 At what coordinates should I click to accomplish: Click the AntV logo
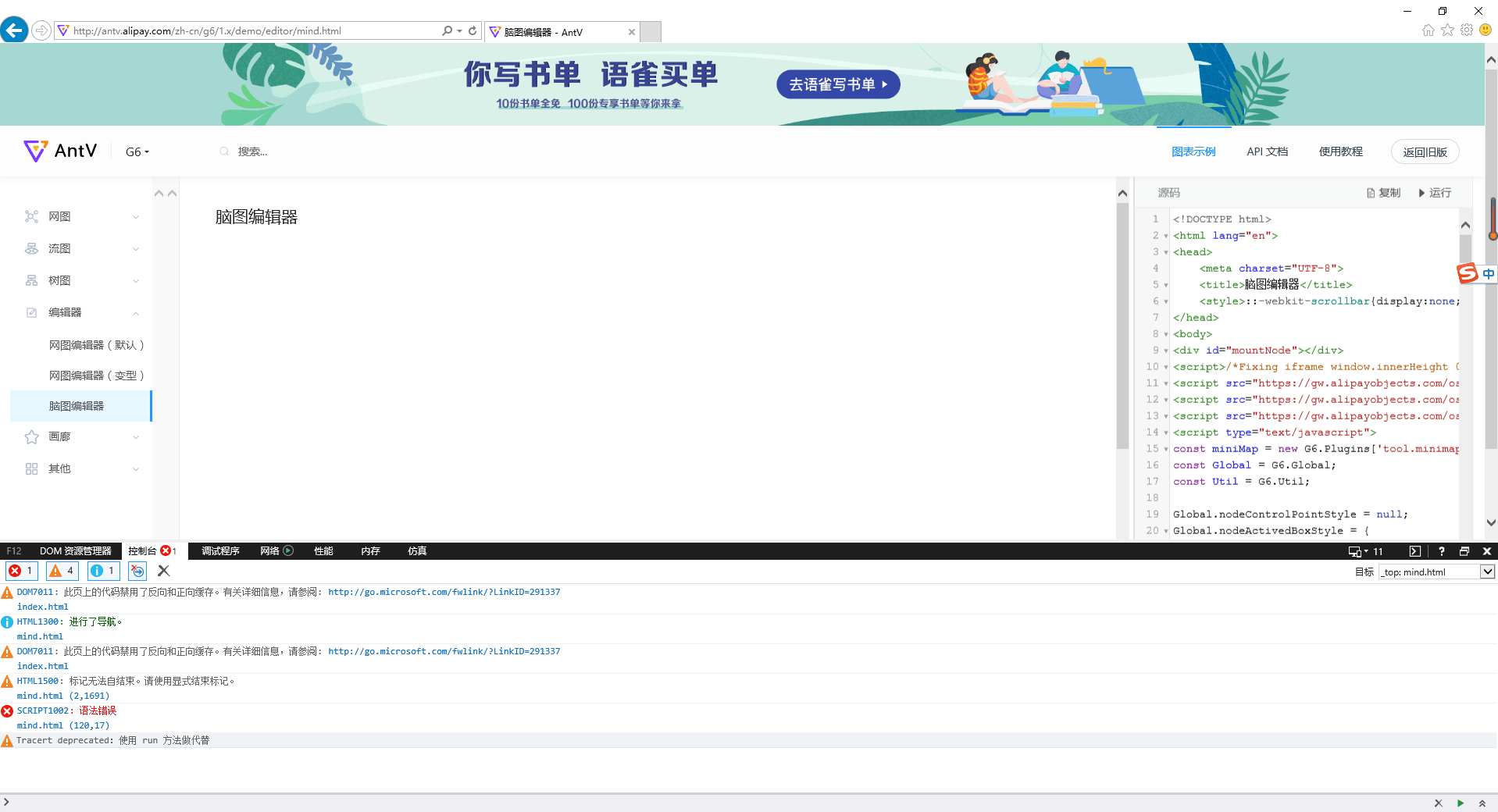tap(60, 151)
